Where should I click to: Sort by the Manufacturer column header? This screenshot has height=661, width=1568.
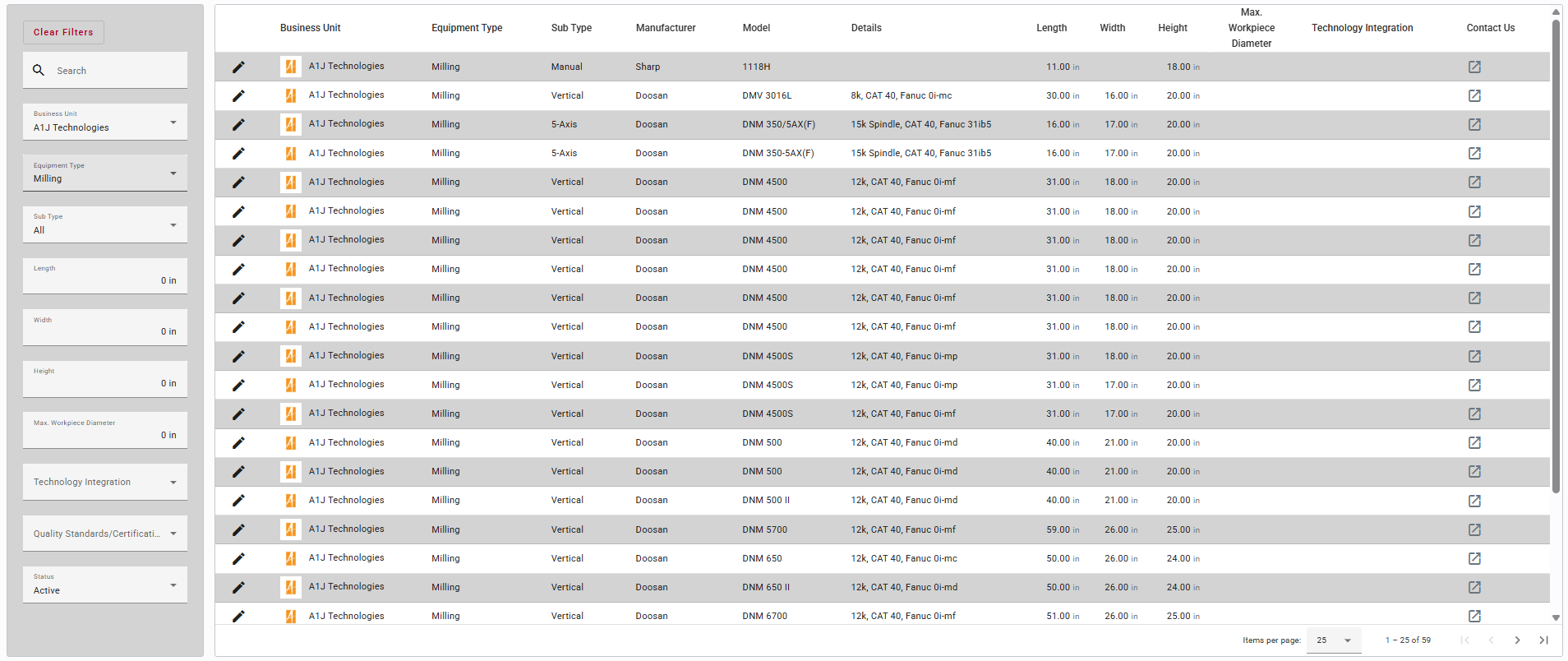tap(666, 28)
